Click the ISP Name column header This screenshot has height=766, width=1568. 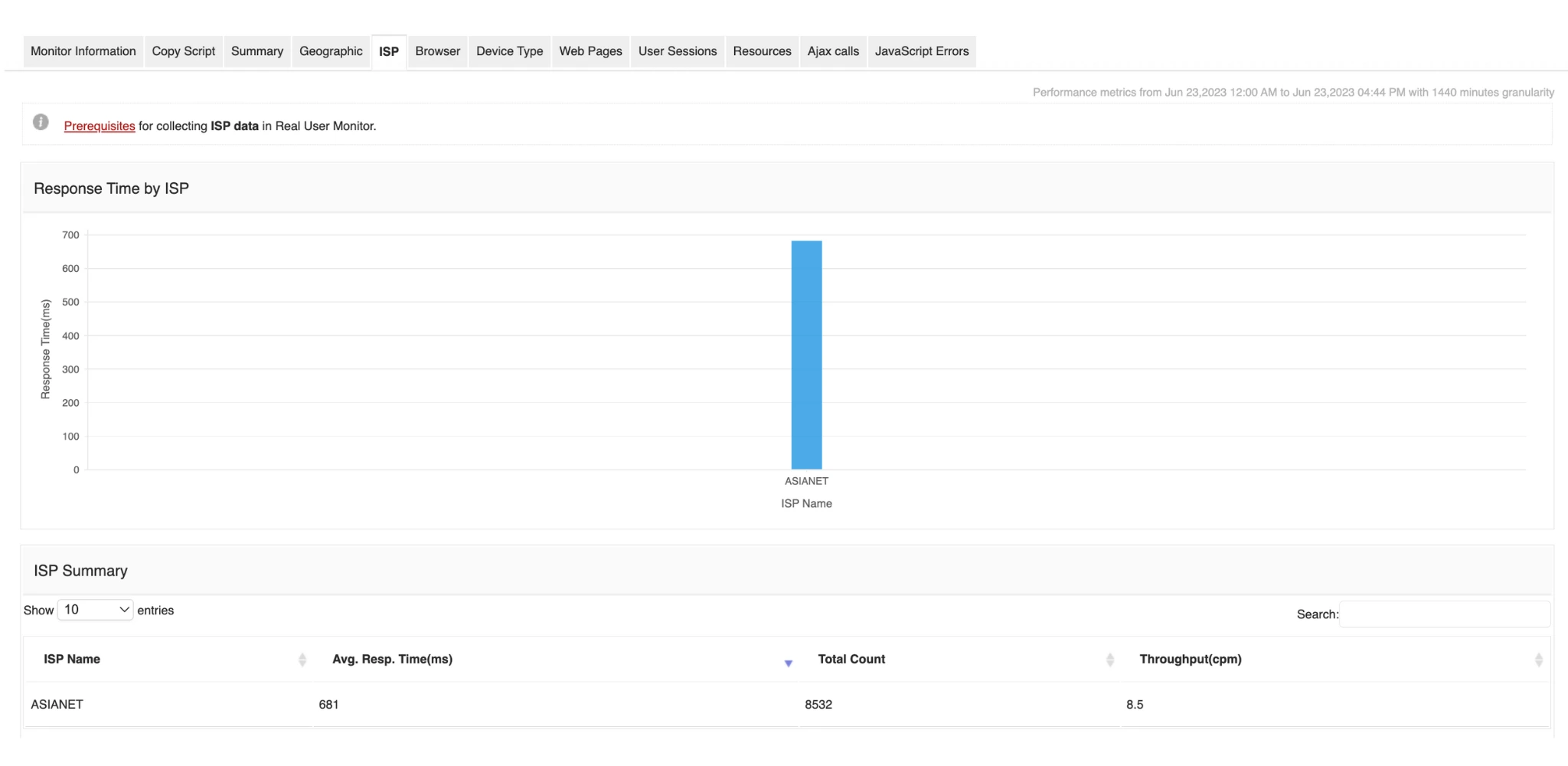(72, 660)
